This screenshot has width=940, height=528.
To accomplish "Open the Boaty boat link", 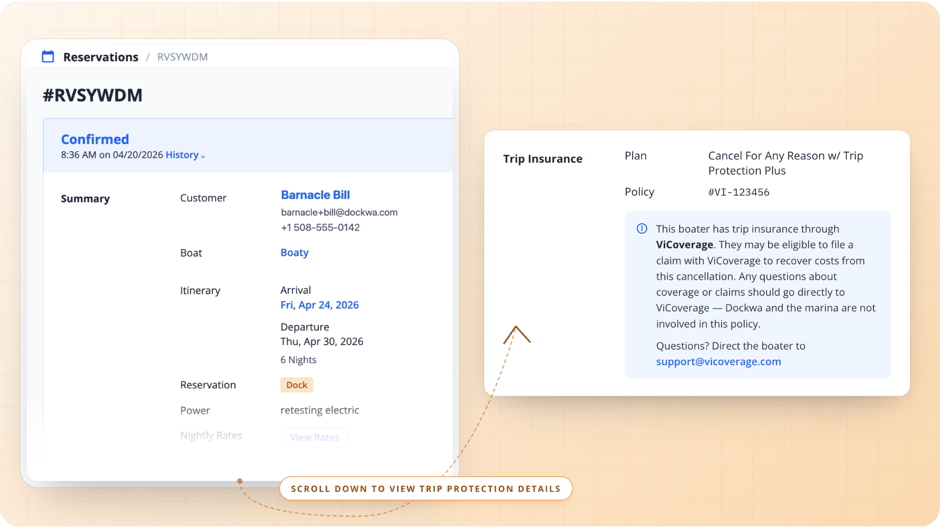I will point(294,253).
